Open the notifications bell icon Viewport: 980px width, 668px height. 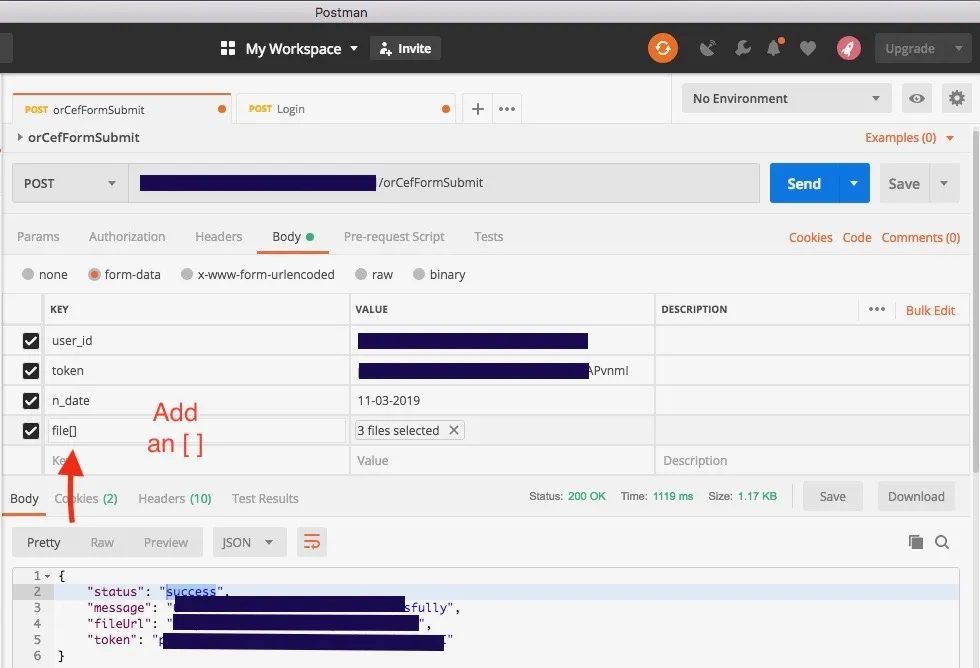tap(774, 47)
